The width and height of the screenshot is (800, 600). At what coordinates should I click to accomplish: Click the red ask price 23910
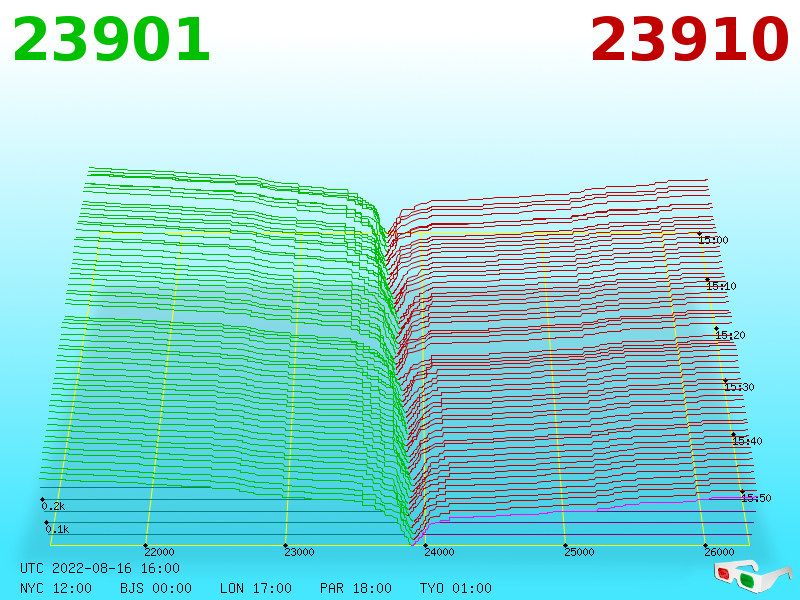[689, 40]
